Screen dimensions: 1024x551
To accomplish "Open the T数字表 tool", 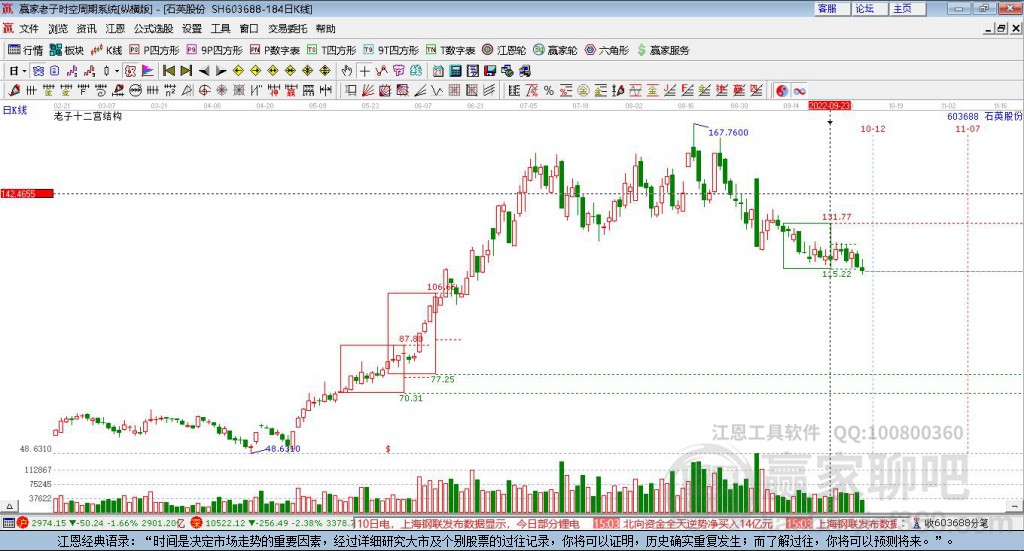I will coord(451,50).
